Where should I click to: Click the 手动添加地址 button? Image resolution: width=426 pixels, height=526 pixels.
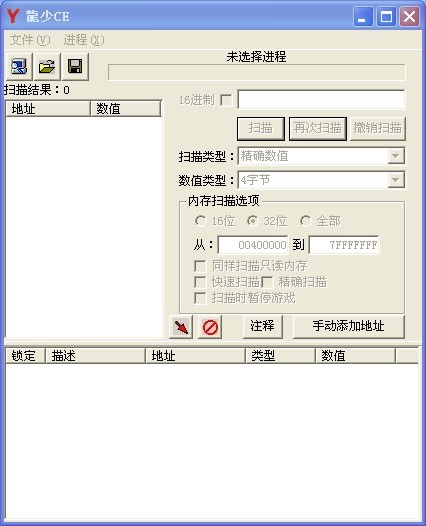point(349,326)
